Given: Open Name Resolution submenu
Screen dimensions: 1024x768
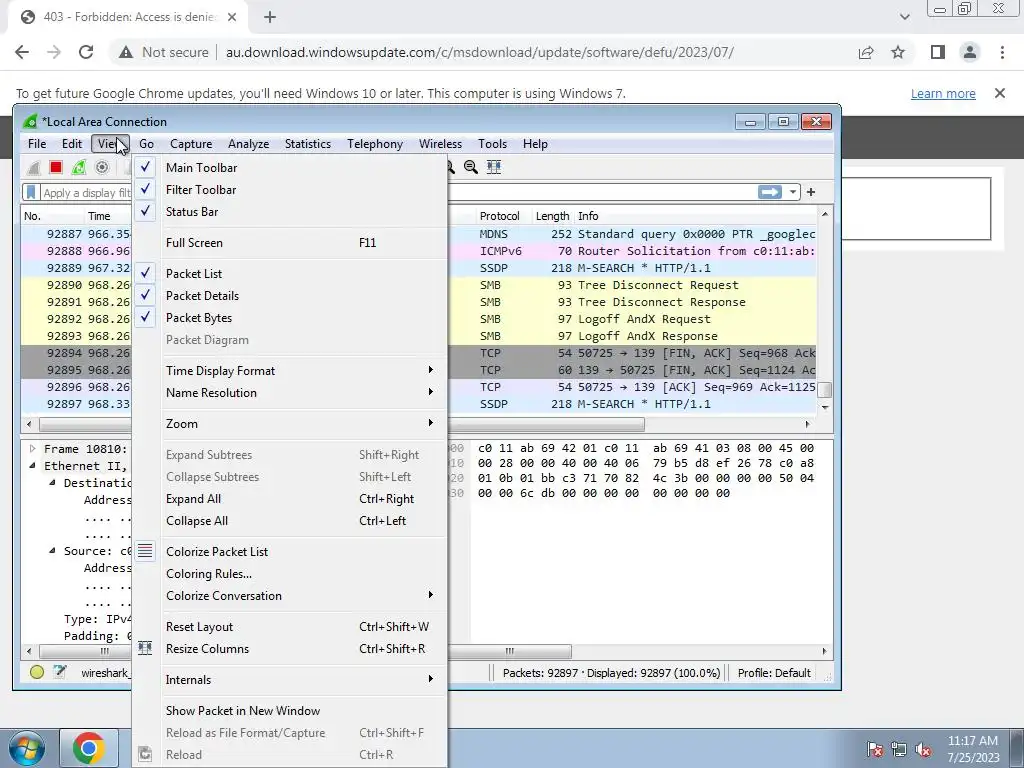Looking at the screenshot, I should click(290, 393).
